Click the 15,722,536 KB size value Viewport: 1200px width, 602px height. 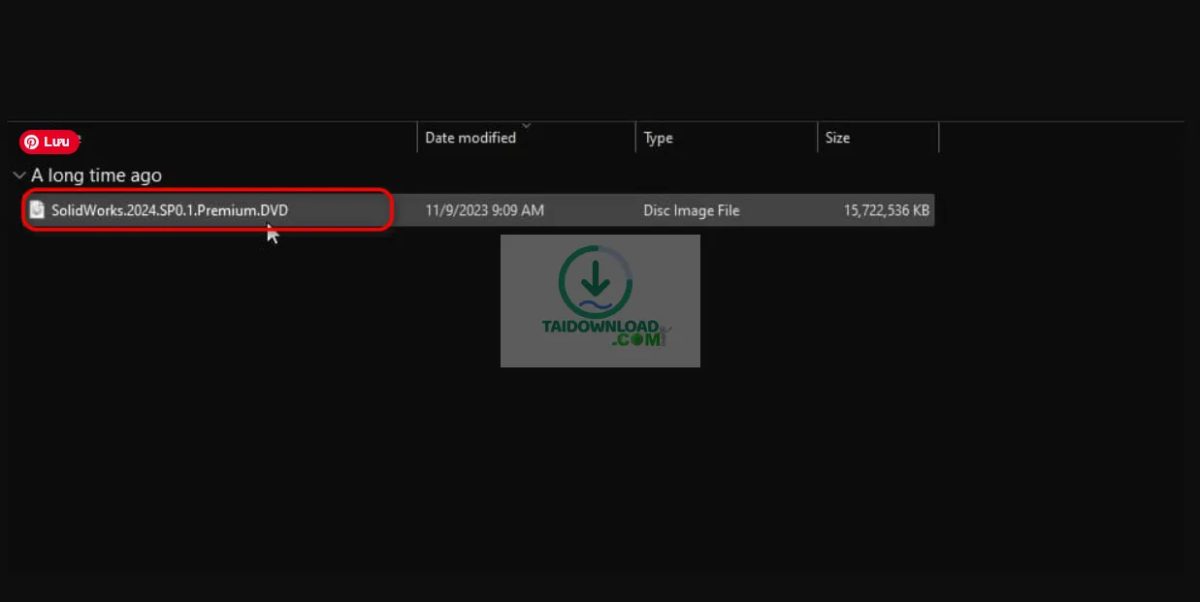[887, 210]
